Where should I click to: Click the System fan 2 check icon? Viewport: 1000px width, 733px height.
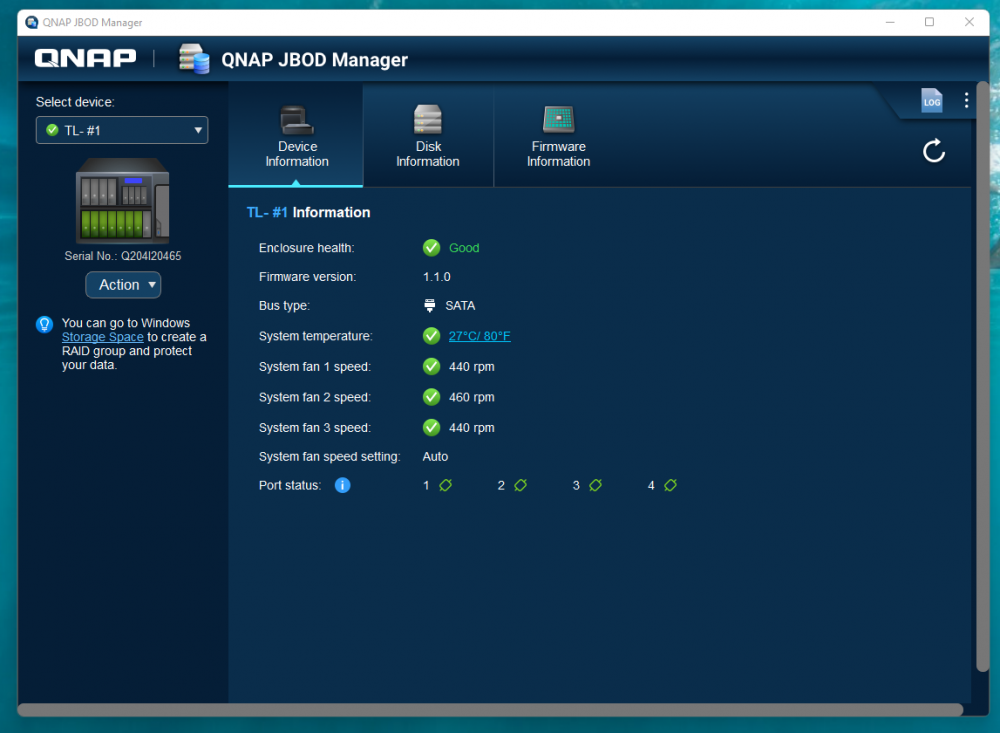tap(432, 397)
